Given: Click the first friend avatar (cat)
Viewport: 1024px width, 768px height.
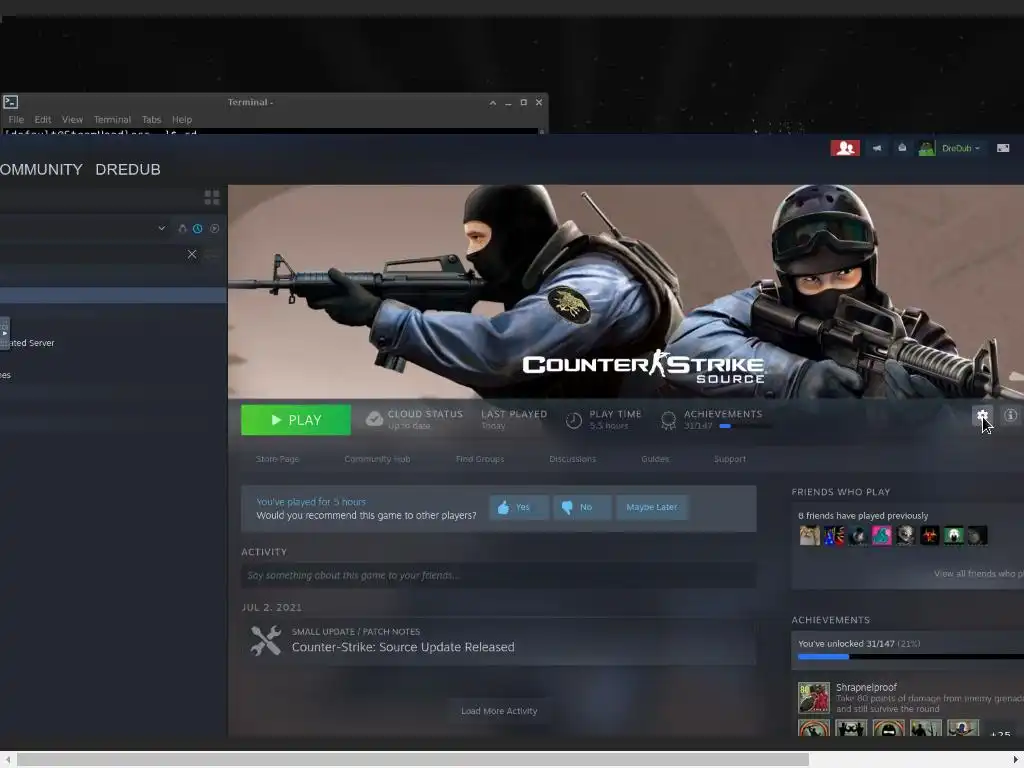Looking at the screenshot, I should pyautogui.click(x=809, y=536).
